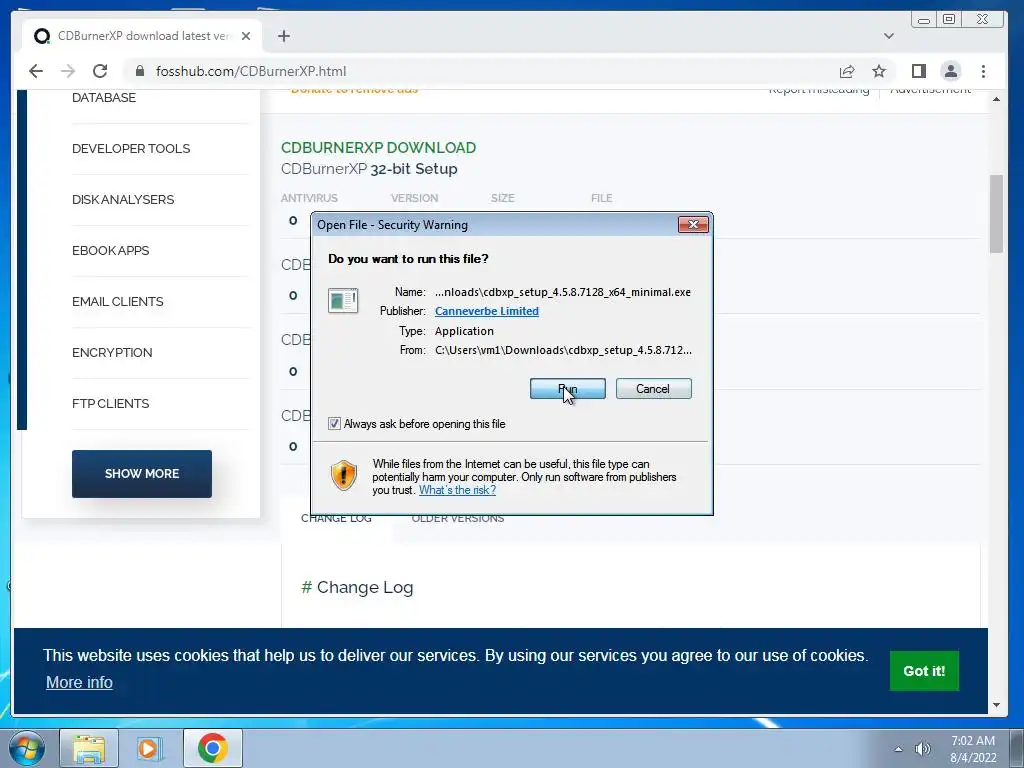This screenshot has height=768, width=1024.
Task: Click the application file icon in dialog
Action: coord(343,301)
